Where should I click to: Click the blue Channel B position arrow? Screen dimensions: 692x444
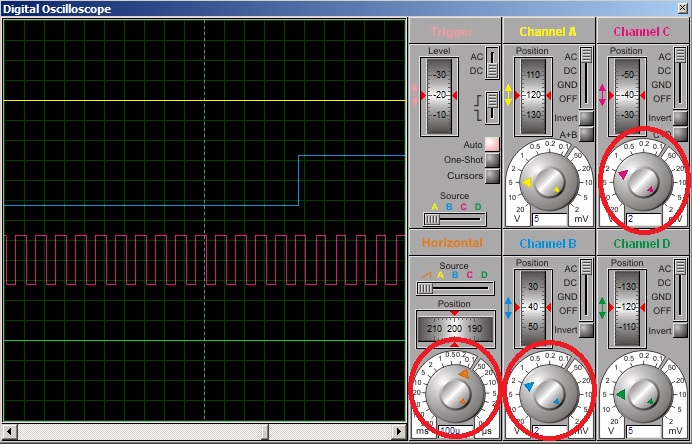pyautogui.click(x=508, y=308)
